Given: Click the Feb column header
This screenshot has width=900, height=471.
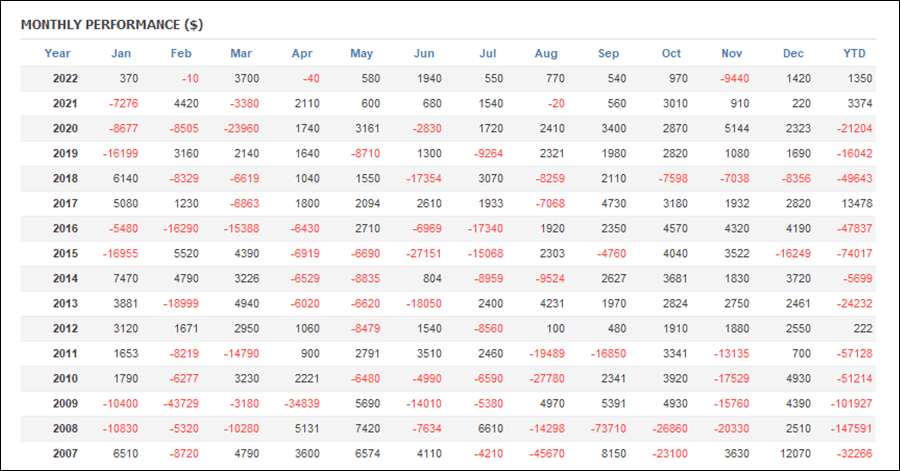Looking at the screenshot, I should point(181,53).
